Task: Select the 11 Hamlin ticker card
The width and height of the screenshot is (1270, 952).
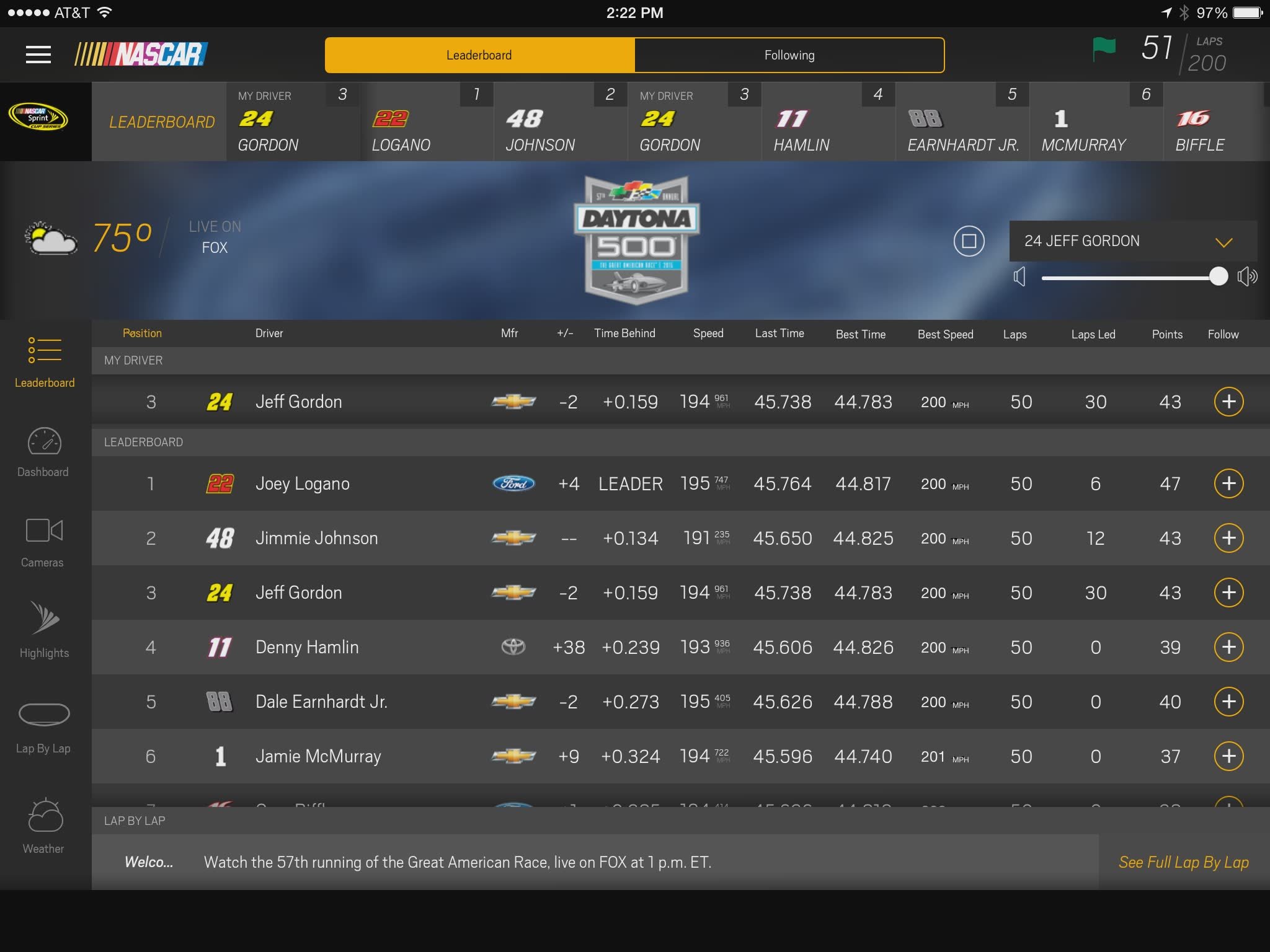Action: coord(828,121)
